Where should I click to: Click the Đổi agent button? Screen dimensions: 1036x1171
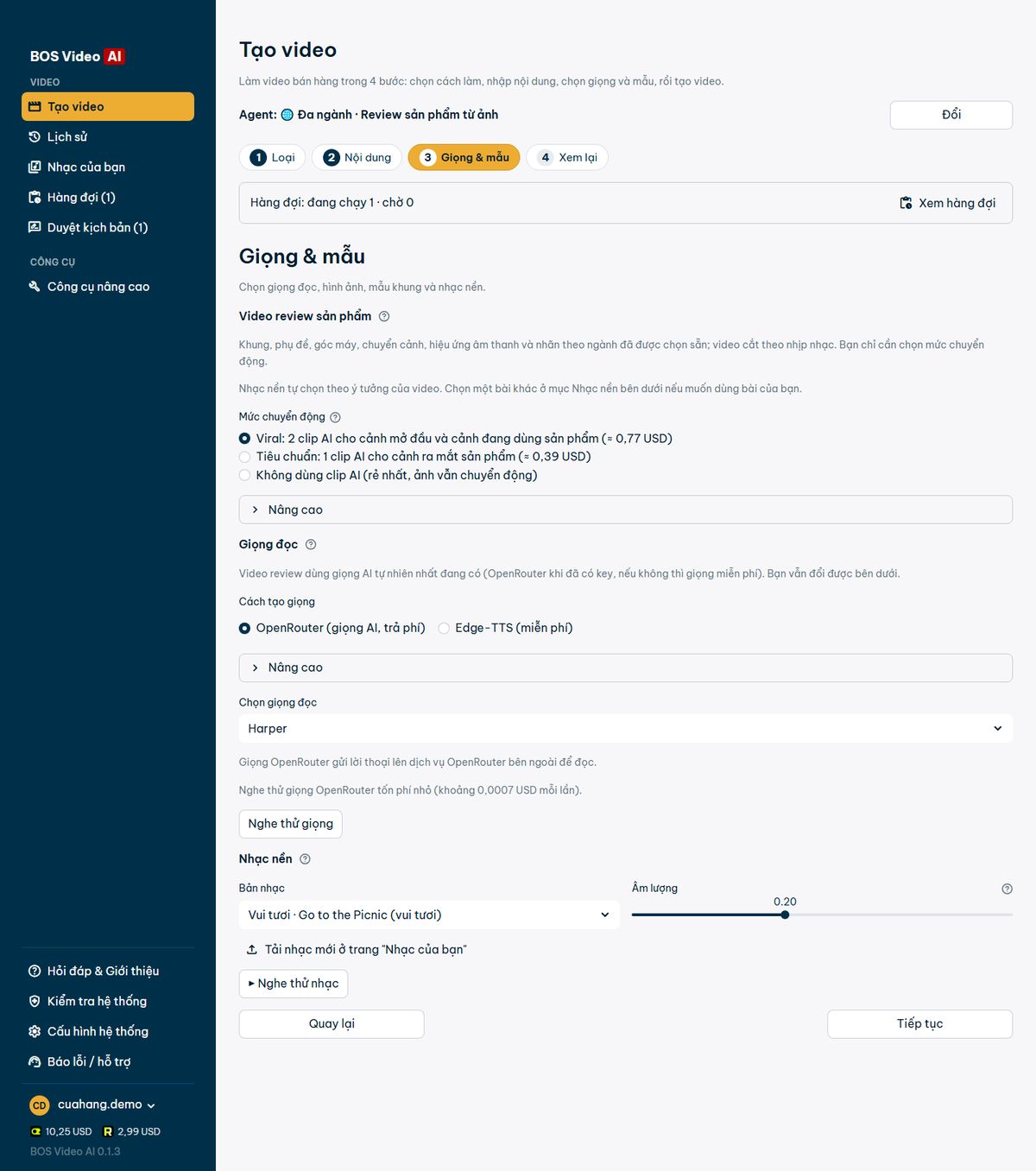click(x=951, y=115)
